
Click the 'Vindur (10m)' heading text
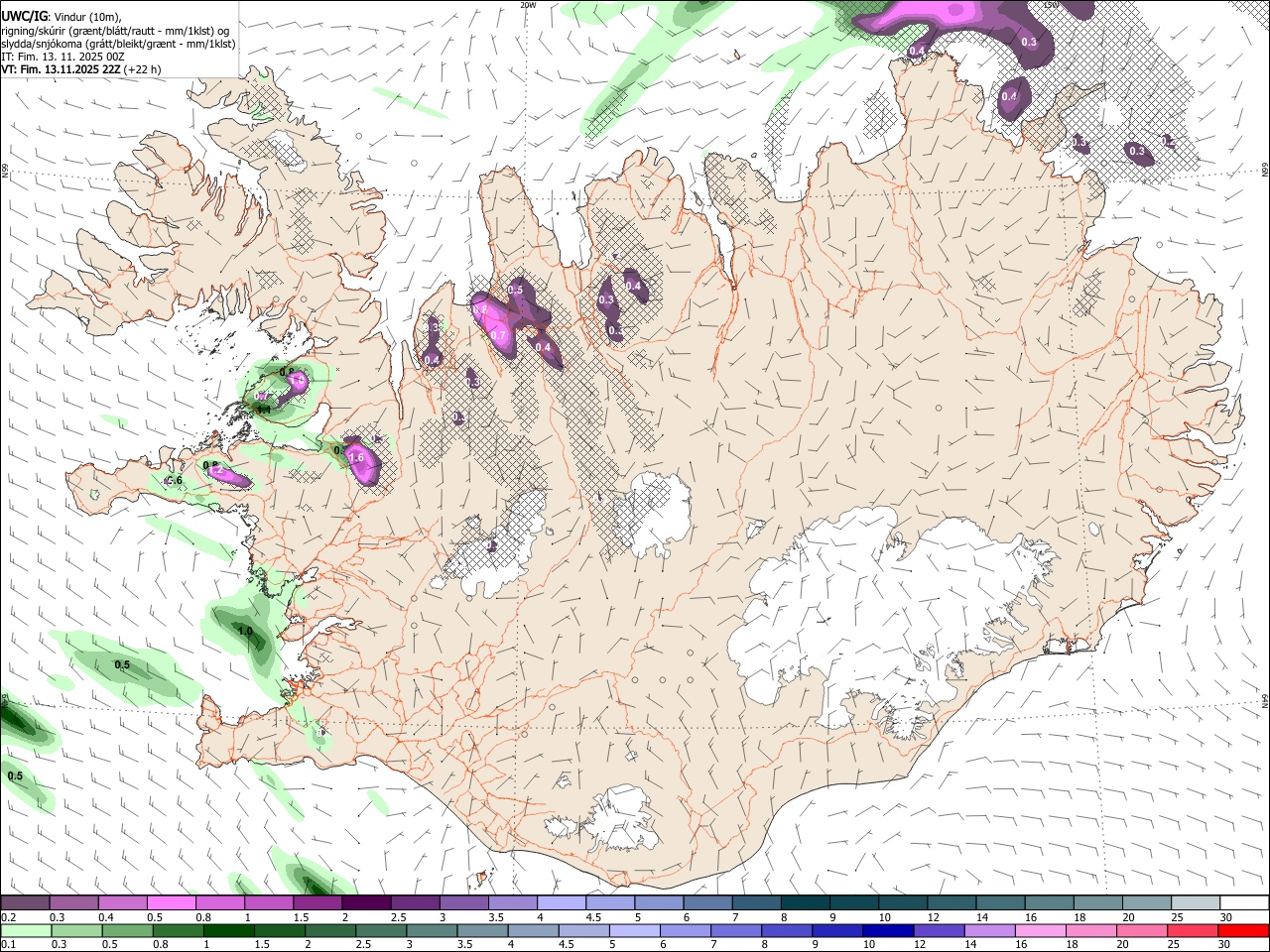click(x=89, y=16)
